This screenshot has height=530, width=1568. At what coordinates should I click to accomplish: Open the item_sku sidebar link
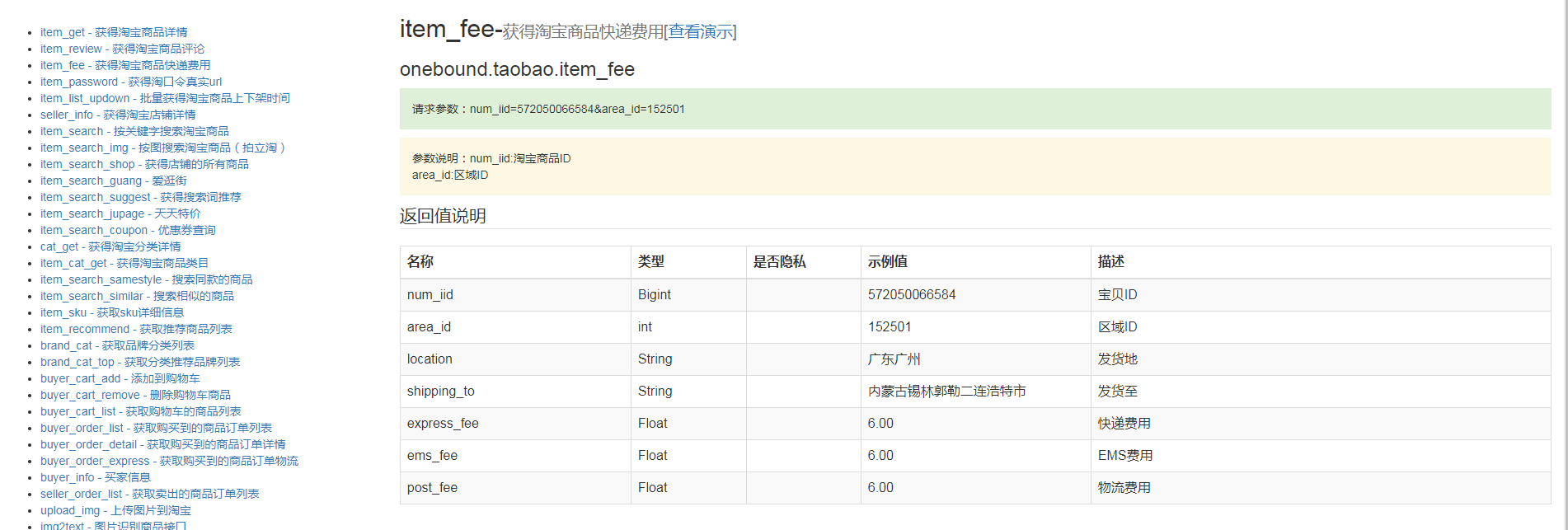click(x=112, y=312)
